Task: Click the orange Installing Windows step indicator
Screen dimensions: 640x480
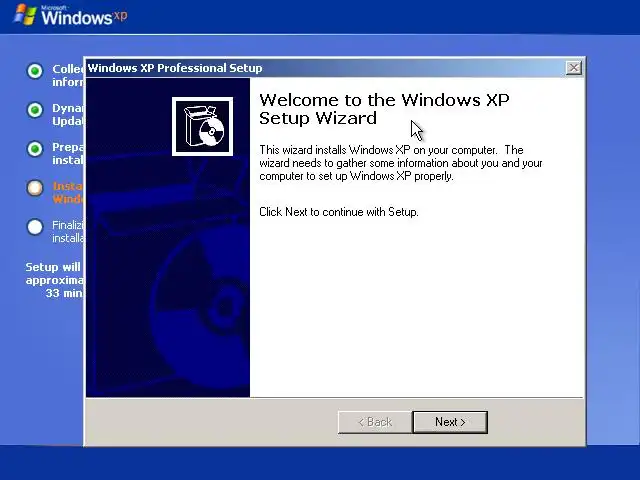Action: coord(35,188)
